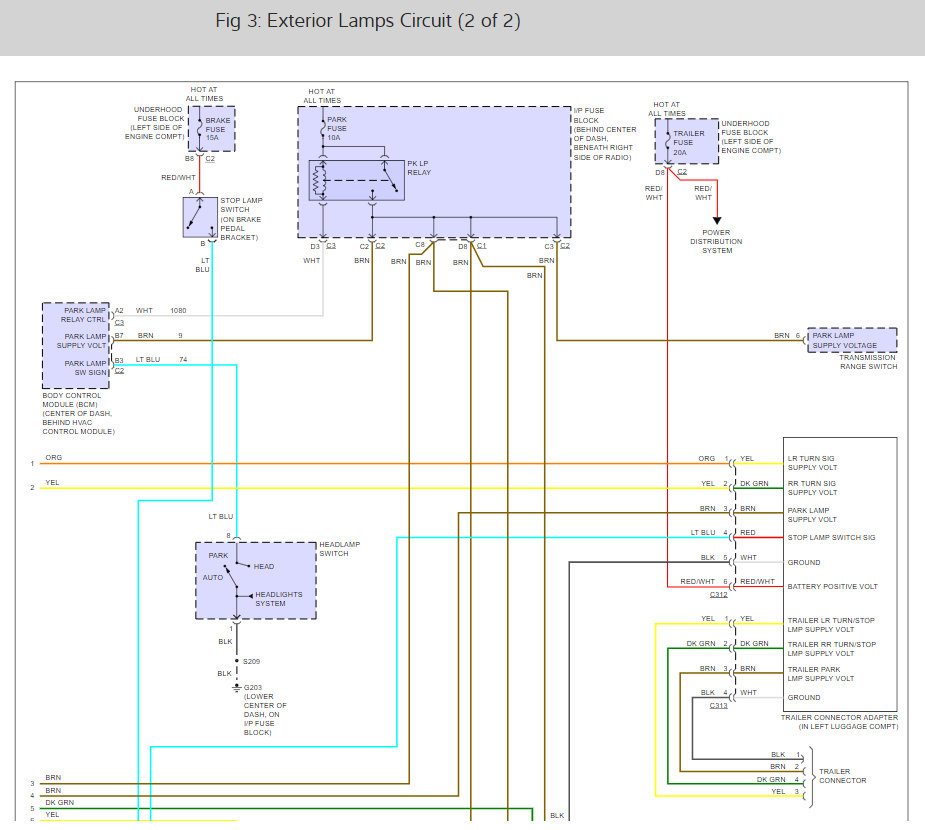Click LR TURN SIG SUPPLY VOLT
The height and width of the screenshot is (830, 925).
tap(812, 463)
